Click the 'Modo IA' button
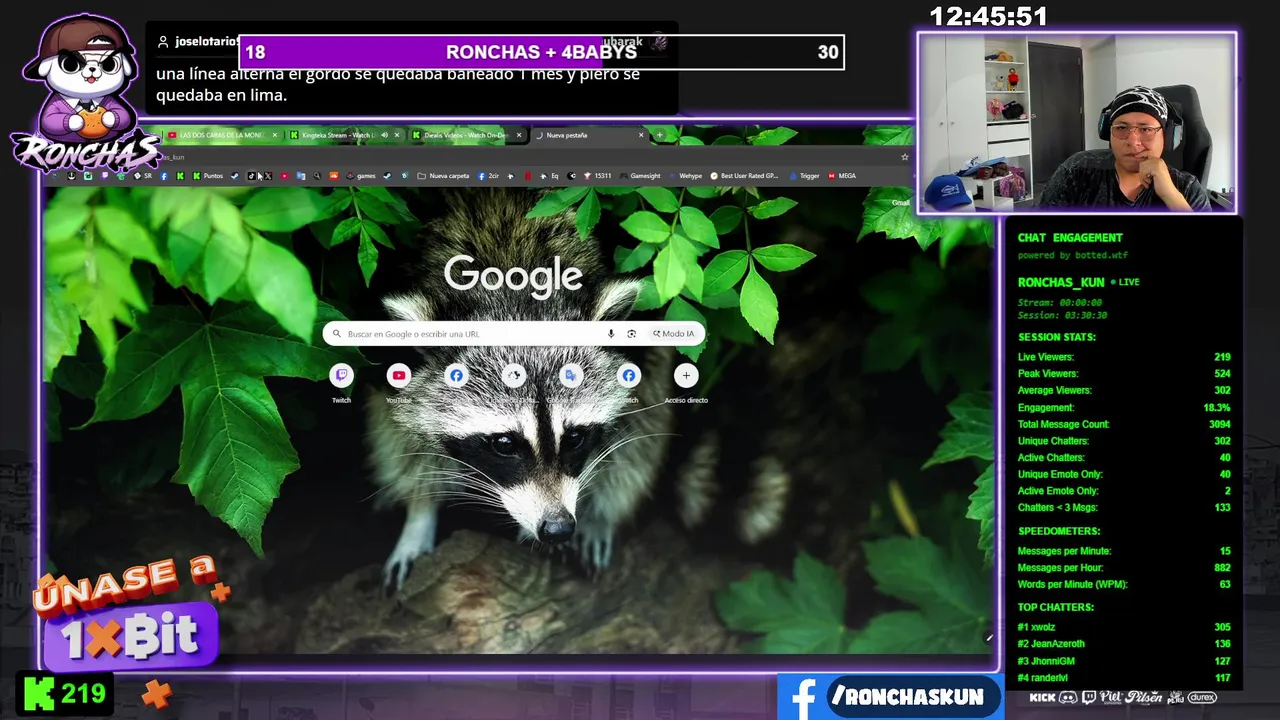Image resolution: width=1280 pixels, height=720 pixels. (673, 334)
